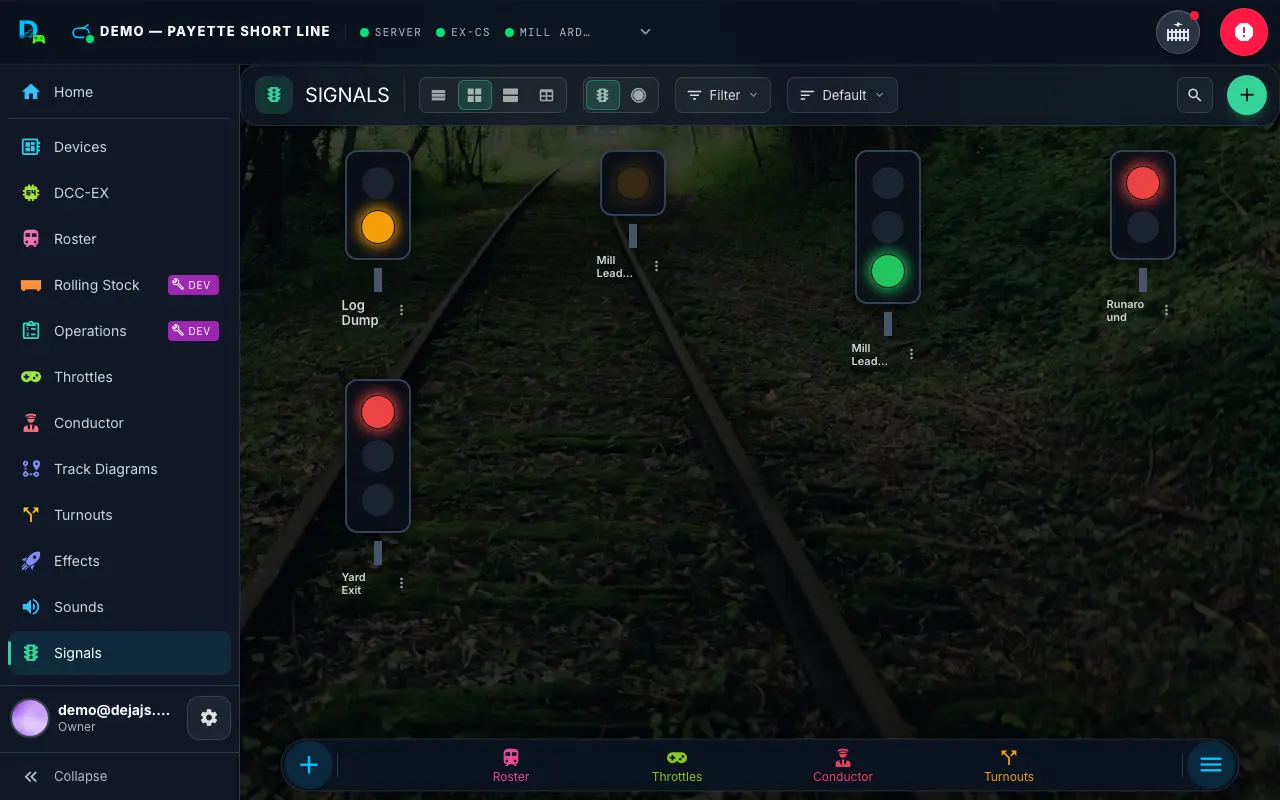The image size is (1280, 800).
Task: Switch to Roster in the bottom bar
Action: coord(511,765)
